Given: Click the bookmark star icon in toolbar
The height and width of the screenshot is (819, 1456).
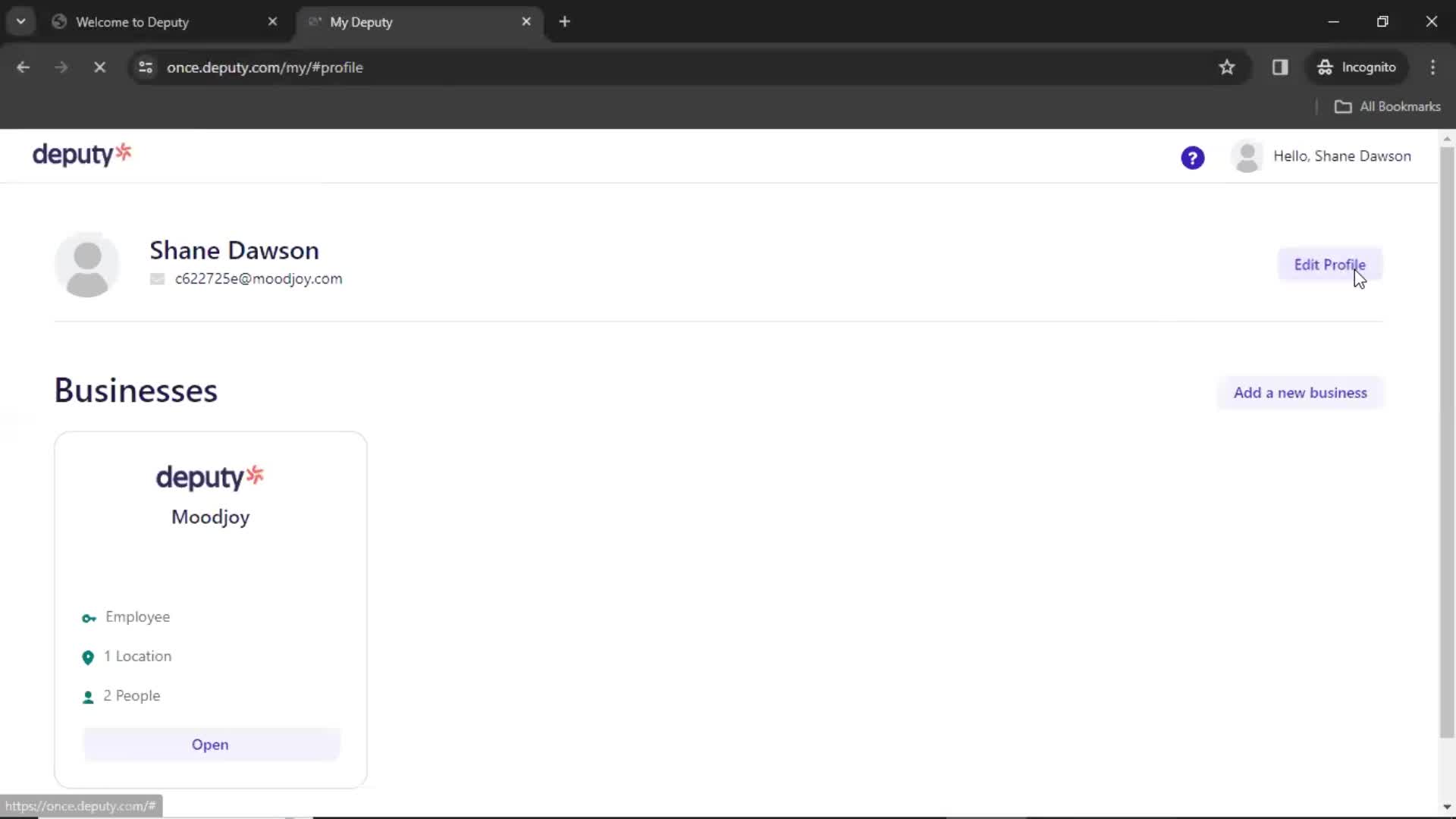Looking at the screenshot, I should pos(1226,67).
